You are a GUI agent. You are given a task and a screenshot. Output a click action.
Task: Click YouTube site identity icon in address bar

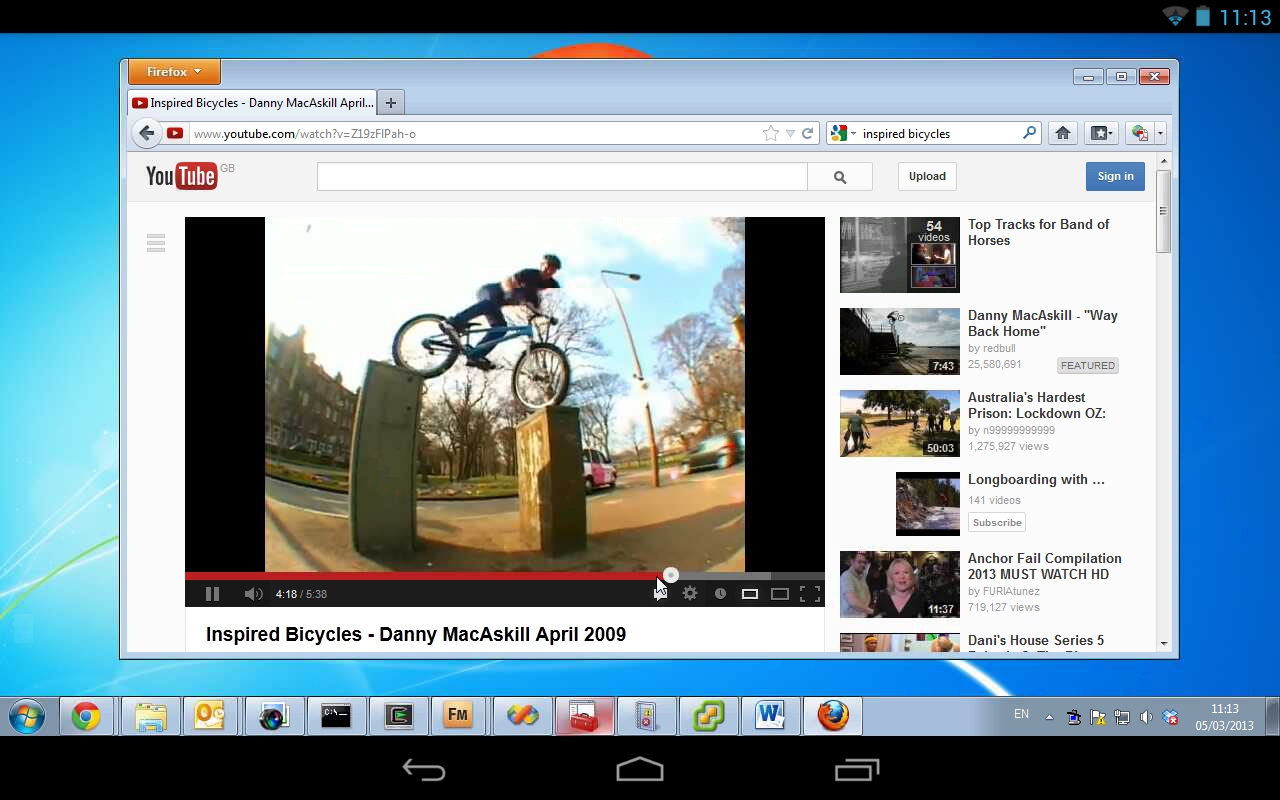click(175, 133)
